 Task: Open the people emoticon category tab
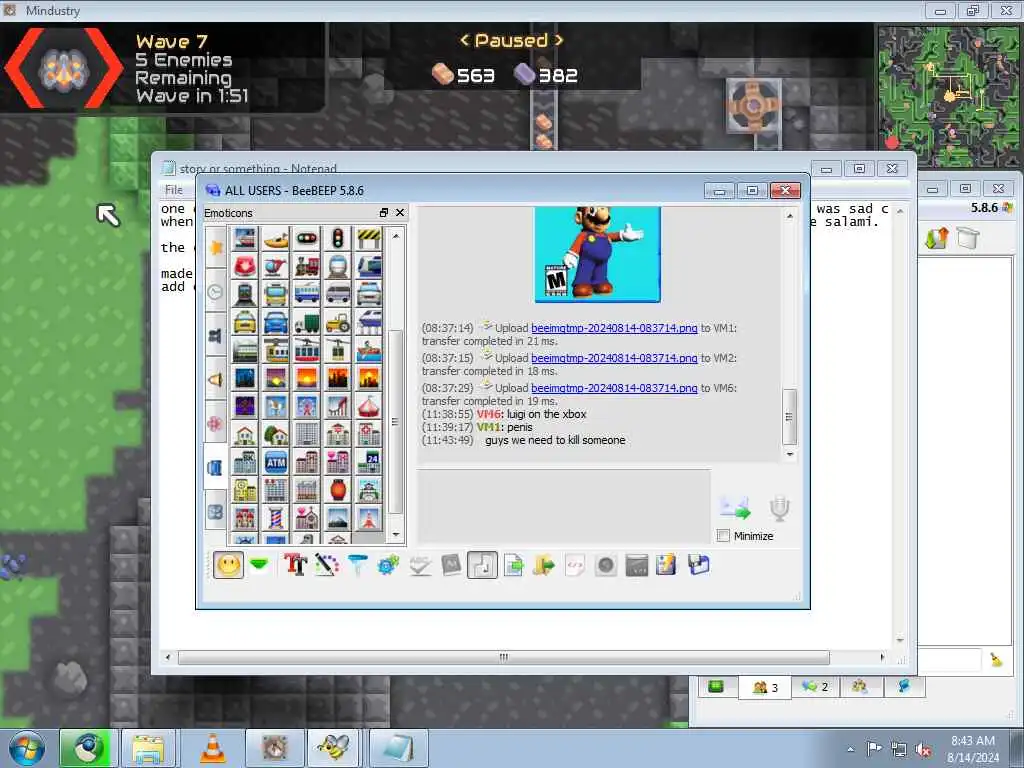coord(216,336)
